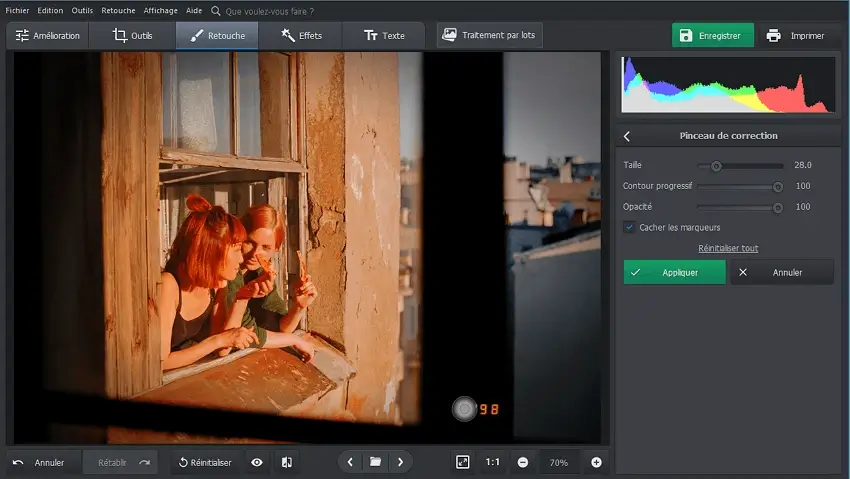Click the Réinitialiser button at bottom

point(205,462)
